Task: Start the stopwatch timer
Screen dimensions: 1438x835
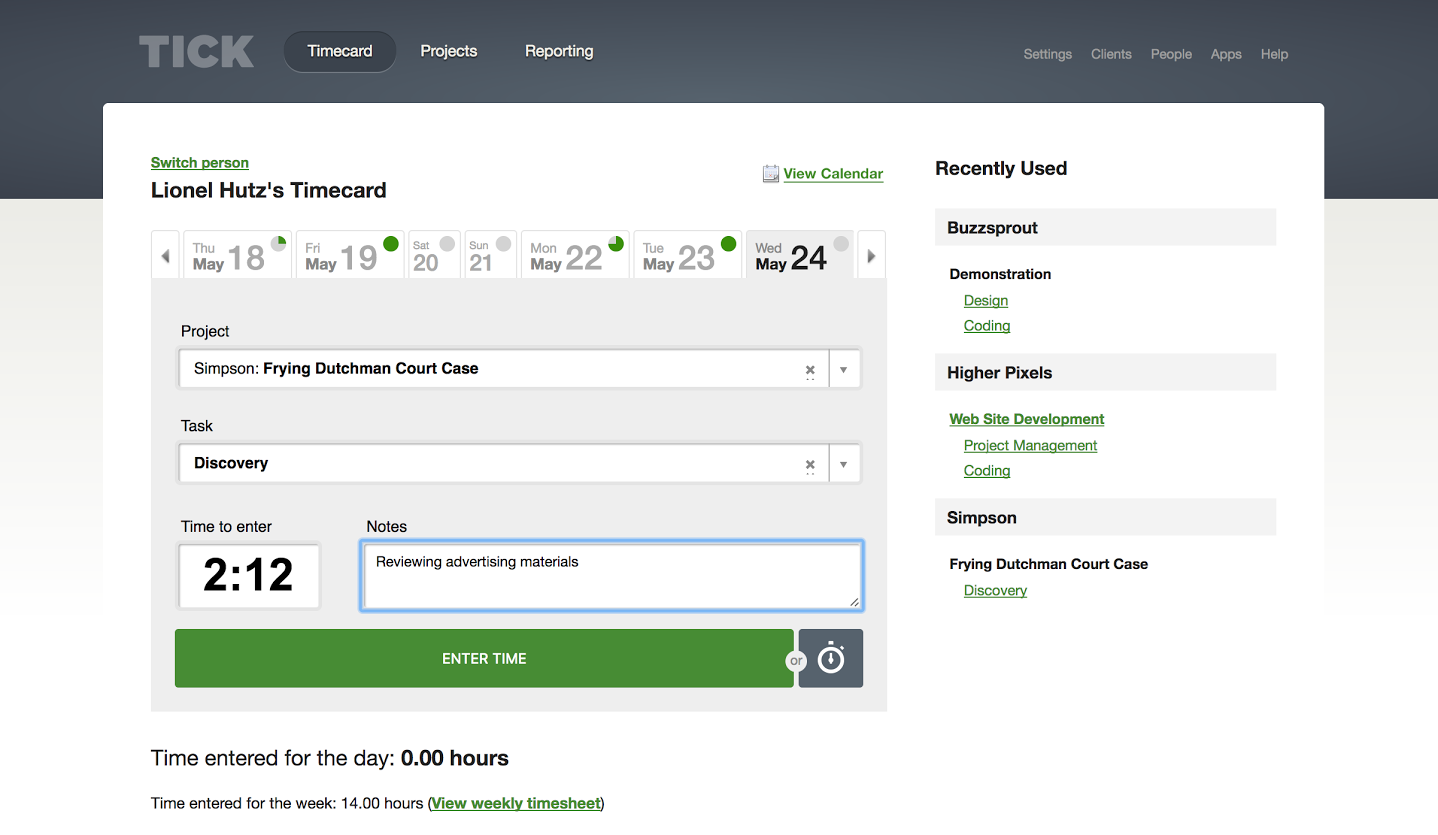Action: 831,658
